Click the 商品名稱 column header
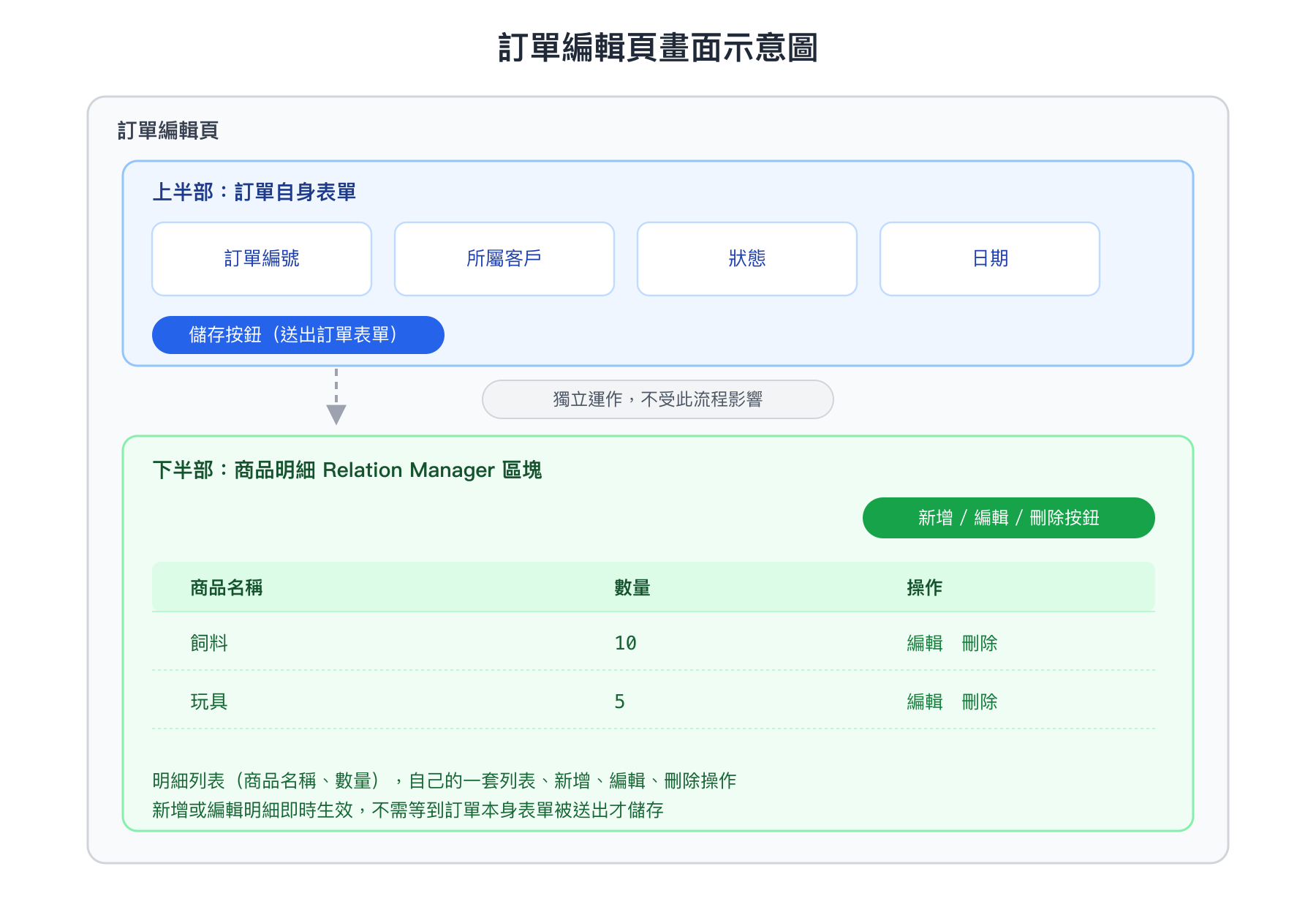 [x=227, y=587]
